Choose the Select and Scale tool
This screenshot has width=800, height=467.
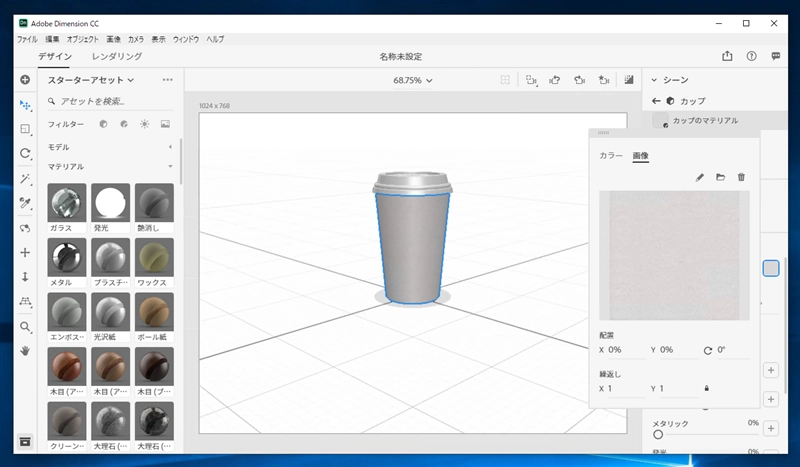(x=25, y=129)
